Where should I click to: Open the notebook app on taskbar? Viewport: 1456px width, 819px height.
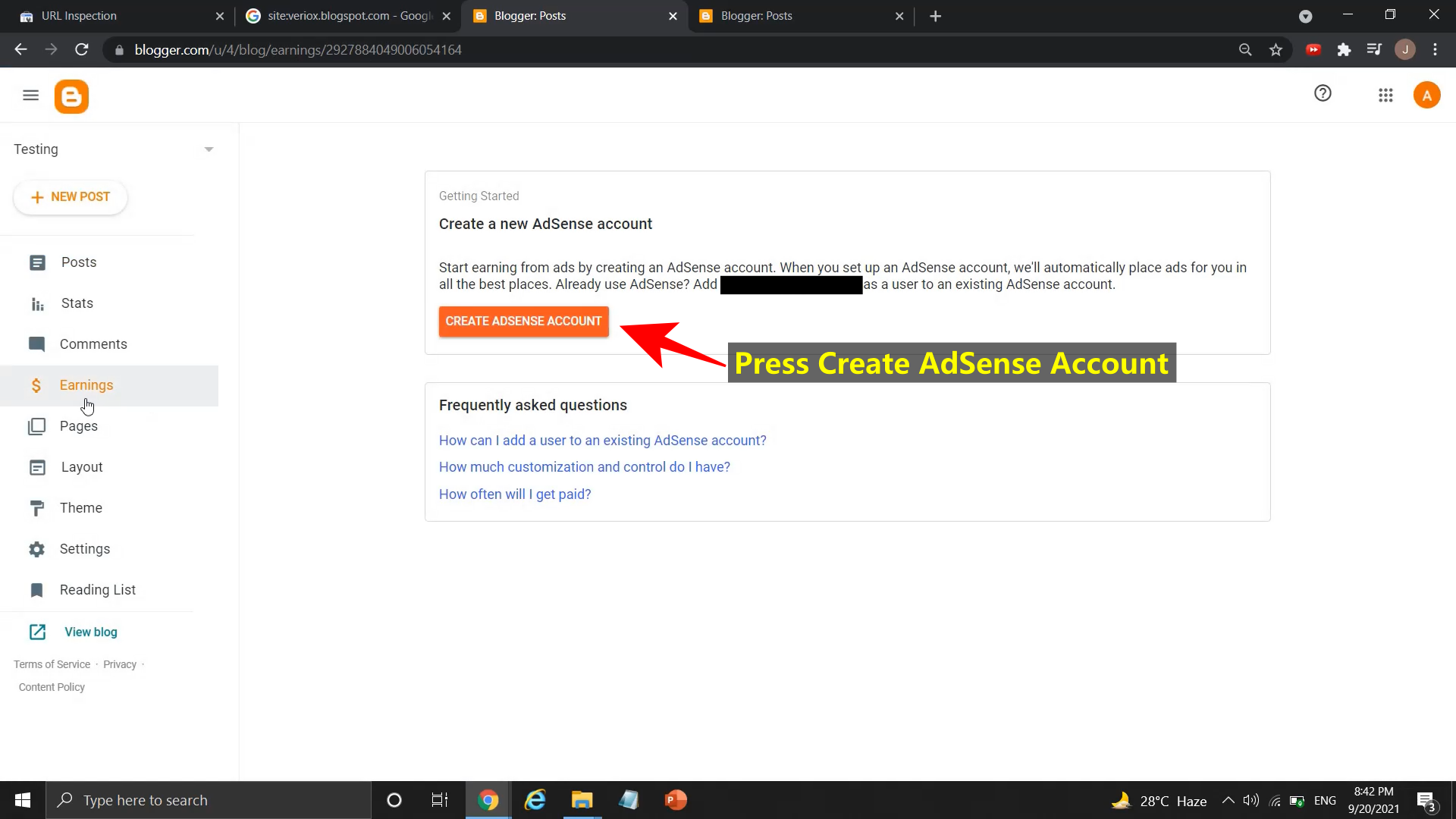pos(629,800)
